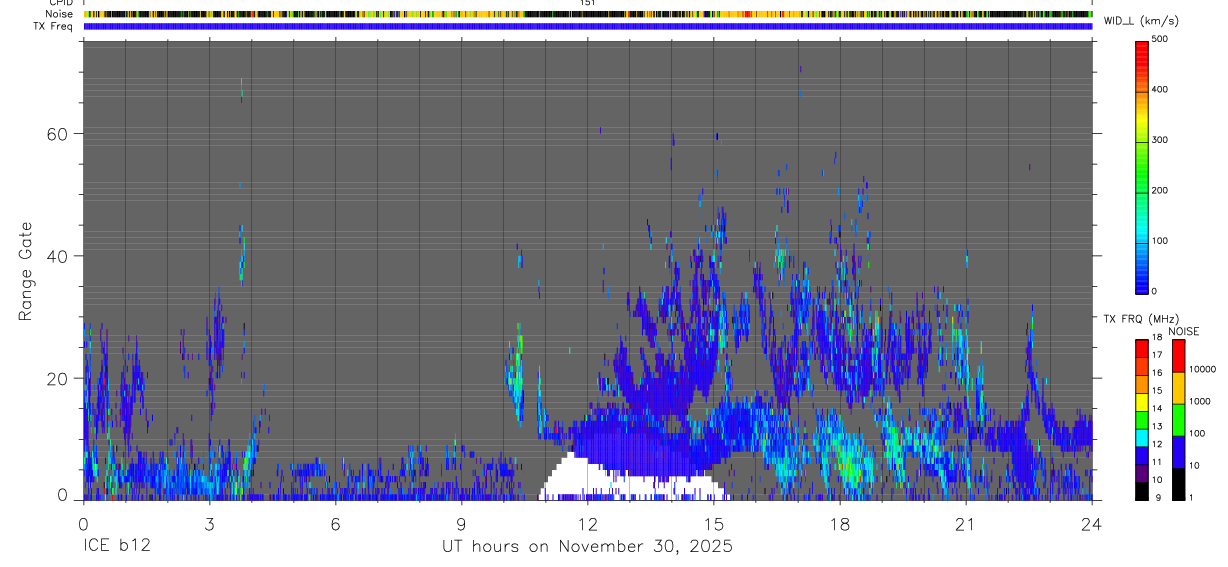Click the UT hour tick '3'

[209, 522]
